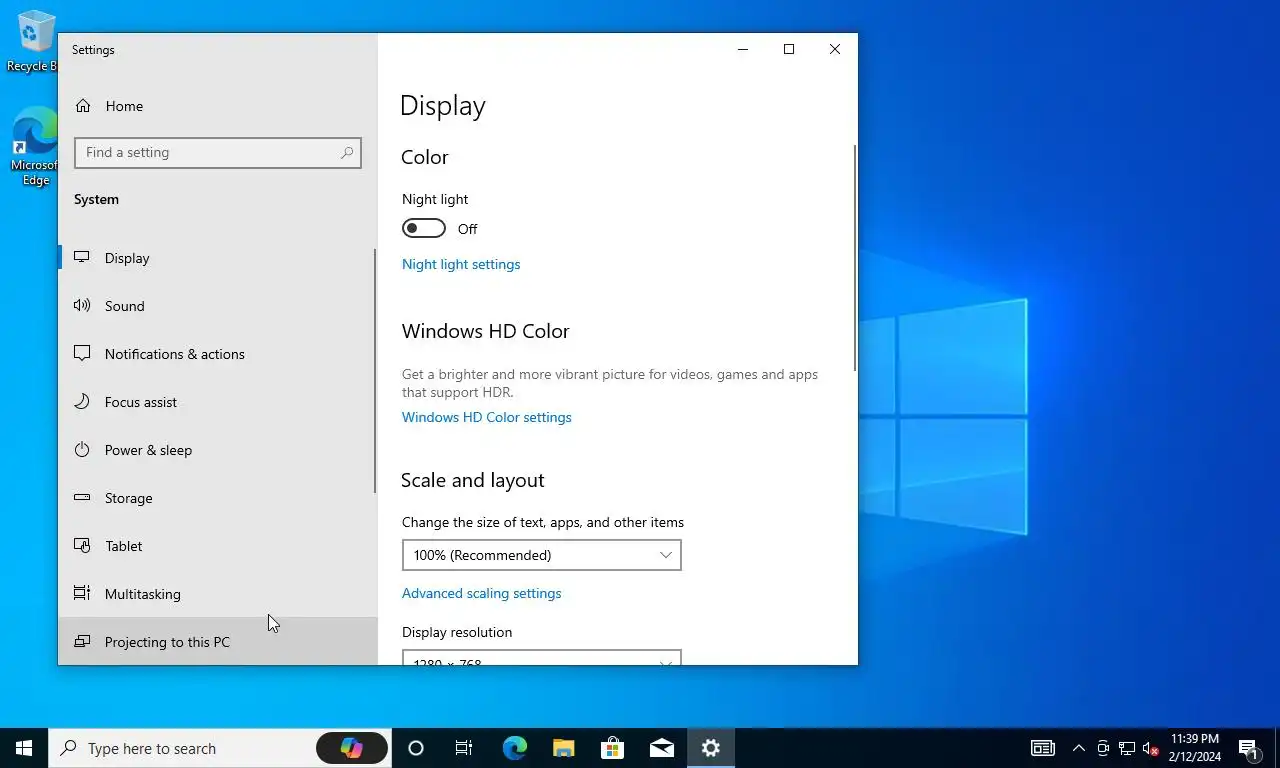This screenshot has width=1280, height=768.
Task: Open Notifications & actions settings page
Action: [x=216, y=354]
